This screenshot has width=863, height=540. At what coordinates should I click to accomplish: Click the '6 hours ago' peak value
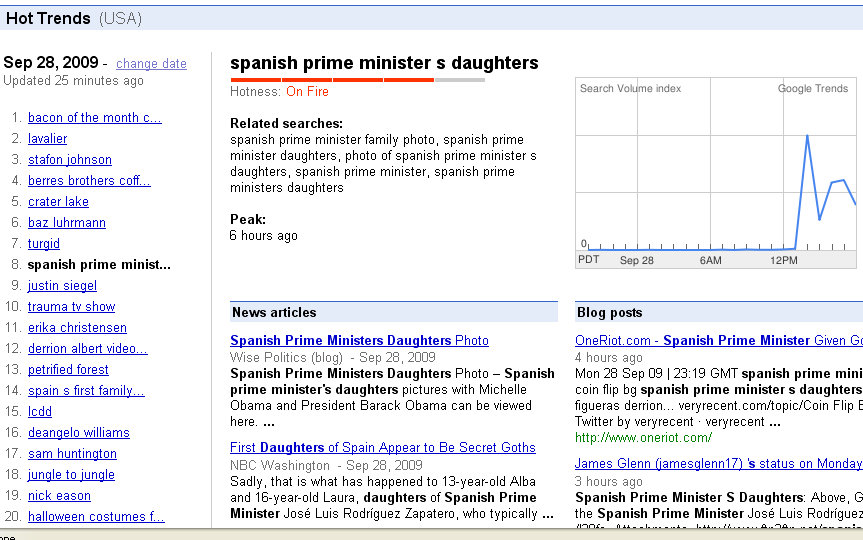click(x=264, y=236)
